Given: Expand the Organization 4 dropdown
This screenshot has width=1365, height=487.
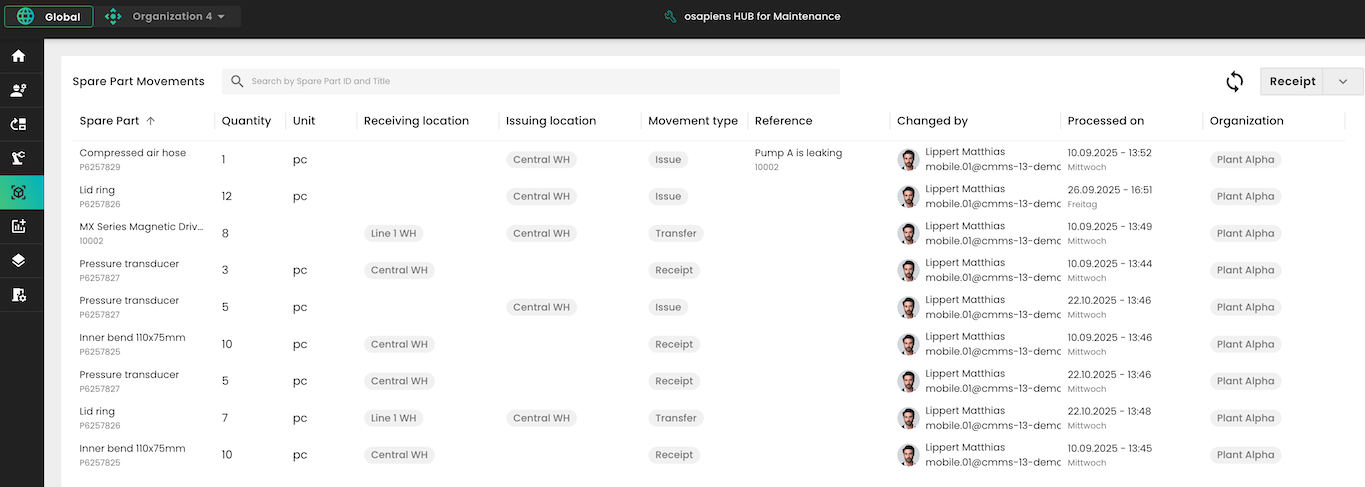Looking at the screenshot, I should tap(172, 17).
